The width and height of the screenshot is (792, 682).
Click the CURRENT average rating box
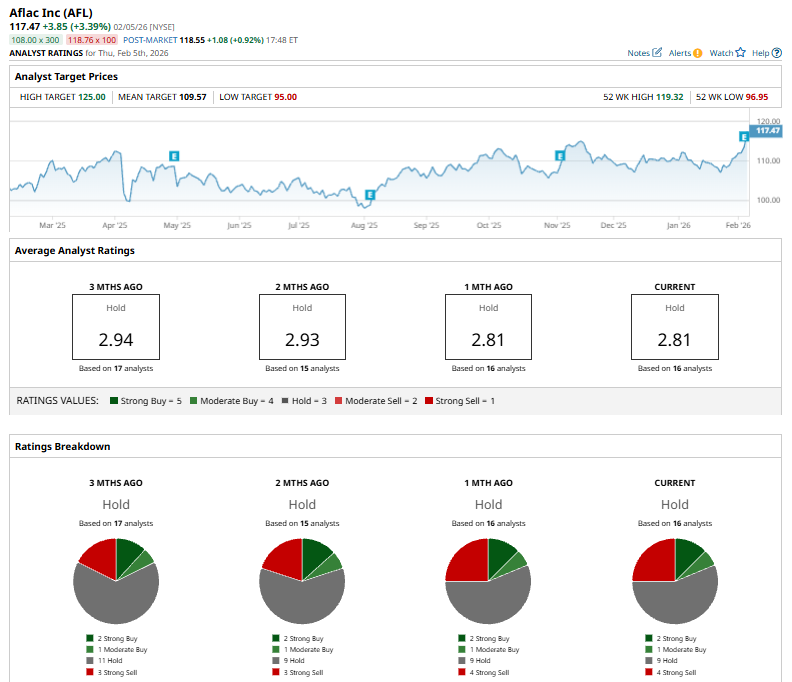[x=674, y=327]
